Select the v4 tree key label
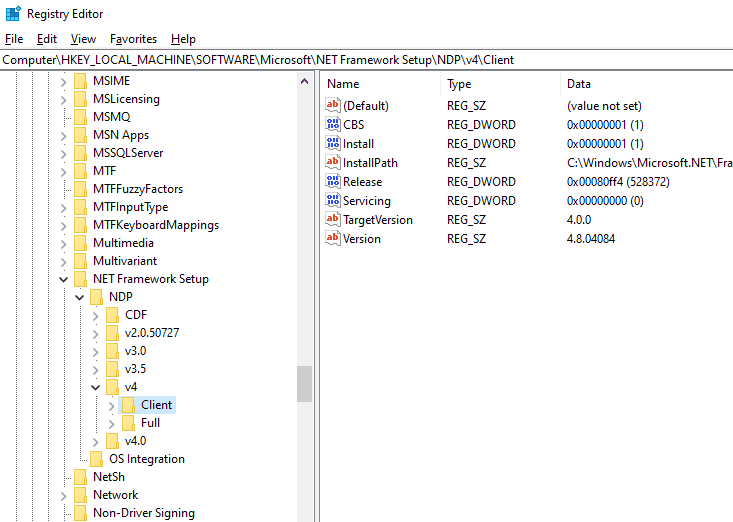 point(131,387)
